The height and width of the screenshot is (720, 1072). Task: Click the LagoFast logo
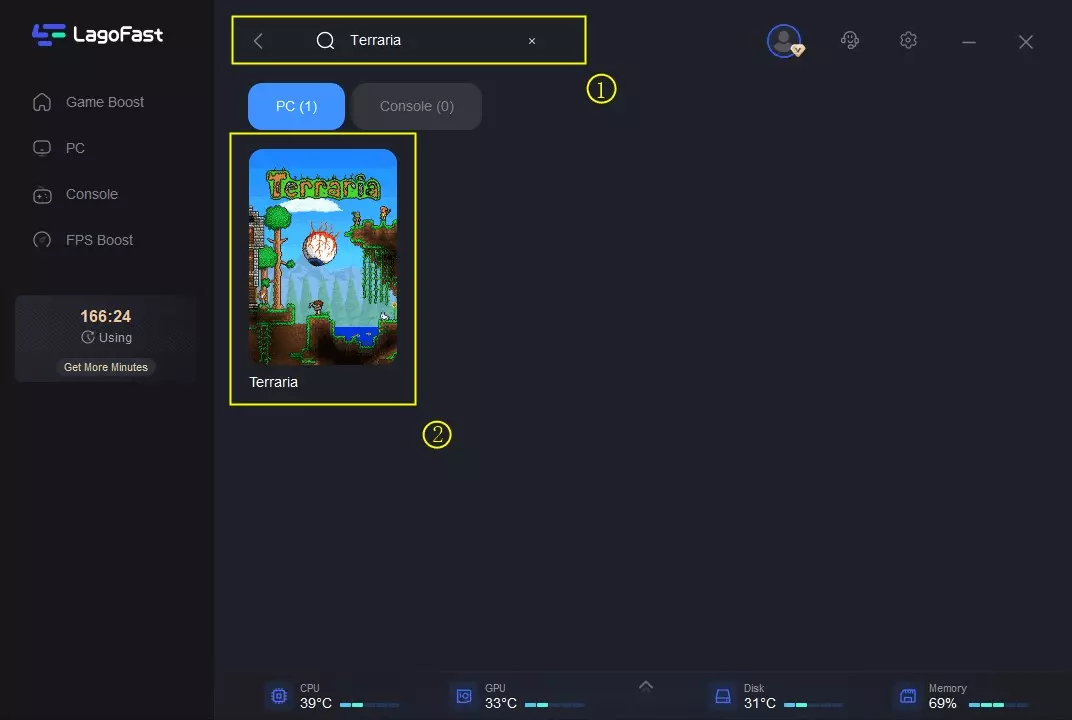pyautogui.click(x=97, y=34)
